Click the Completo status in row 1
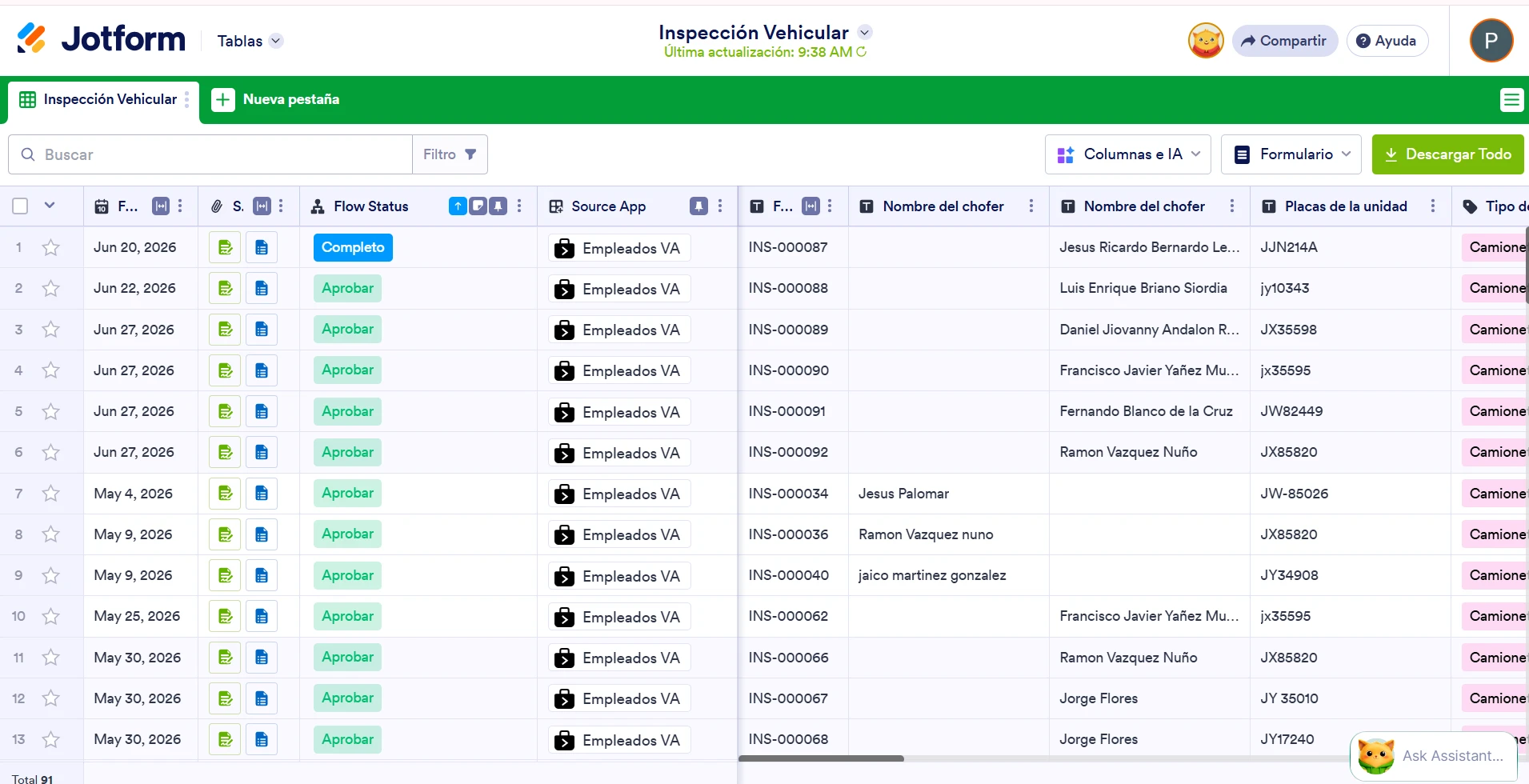This screenshot has height=784, width=1529. (353, 248)
